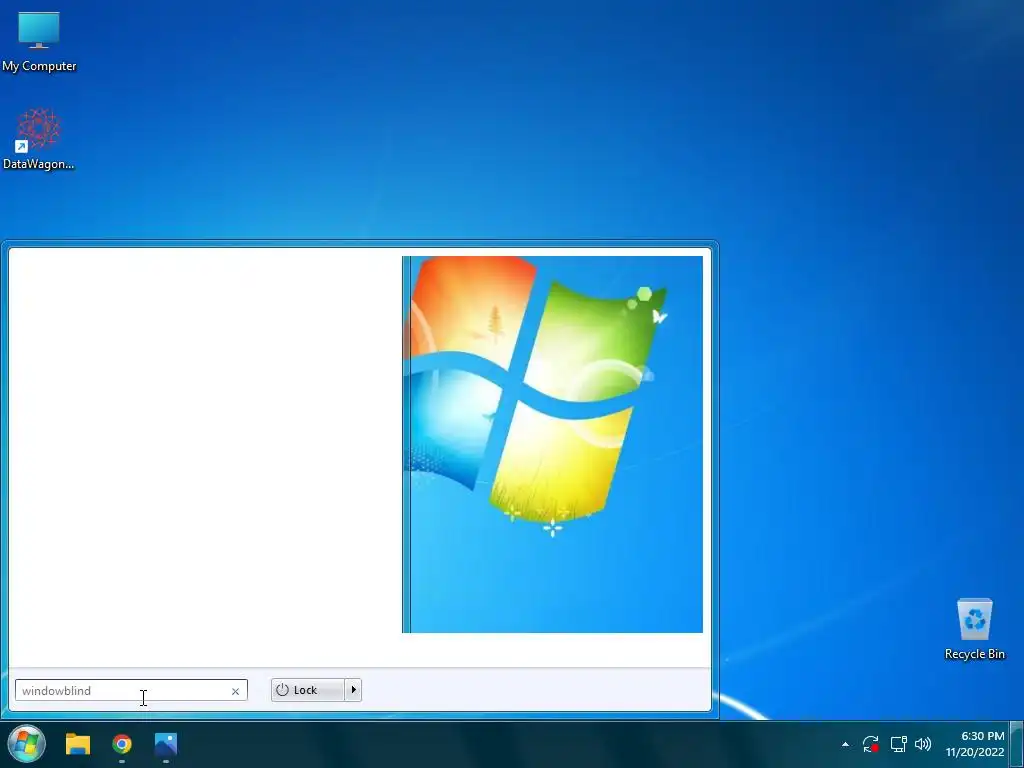The image size is (1024, 768).
Task: Expand the arrow next to Lock
Action: (353, 690)
